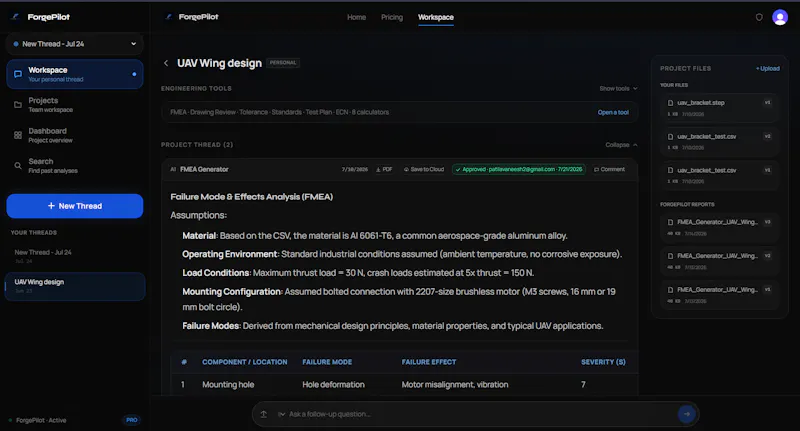Click v1 version tag of uav_bracket.step

click(767, 103)
